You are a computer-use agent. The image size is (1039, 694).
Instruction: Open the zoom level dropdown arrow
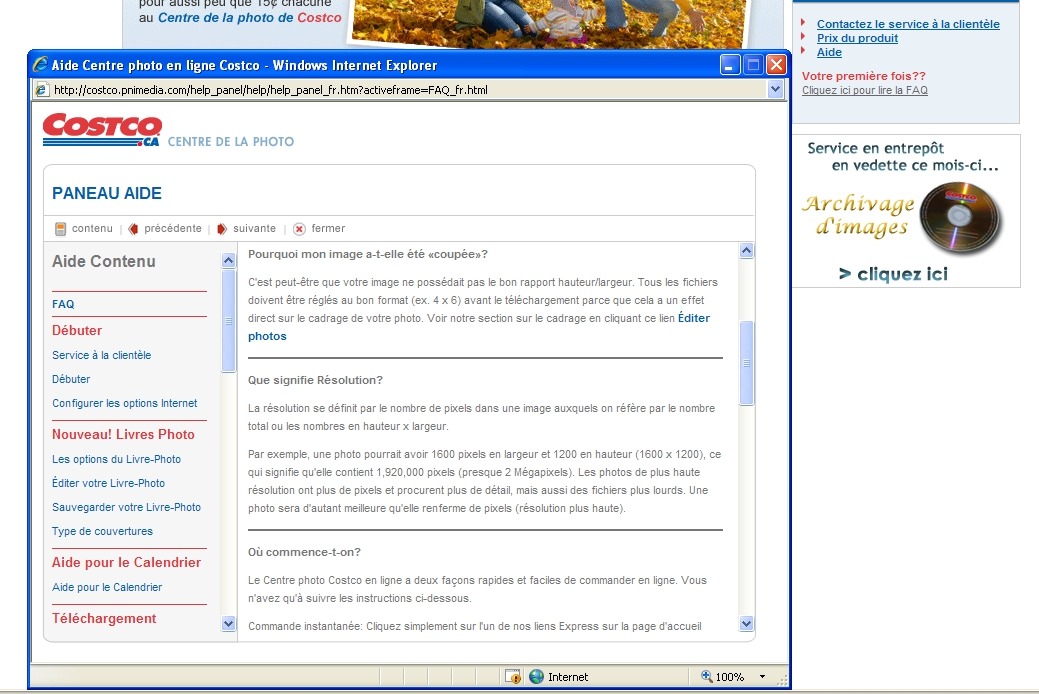pos(762,677)
